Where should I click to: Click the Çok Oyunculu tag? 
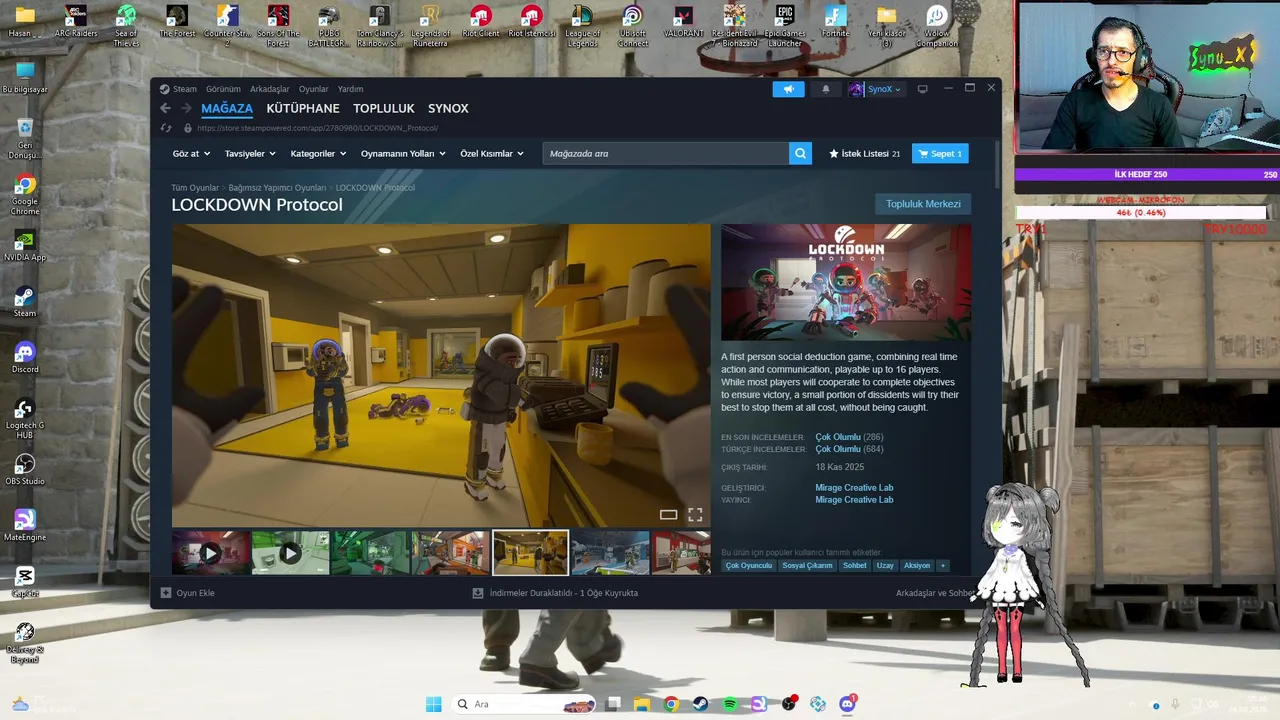749,566
